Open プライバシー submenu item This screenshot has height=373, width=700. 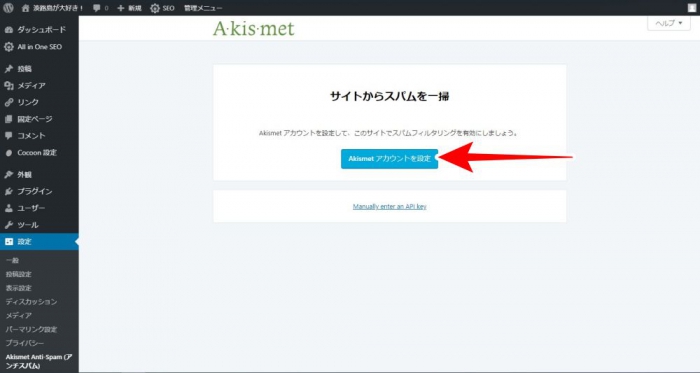25,344
